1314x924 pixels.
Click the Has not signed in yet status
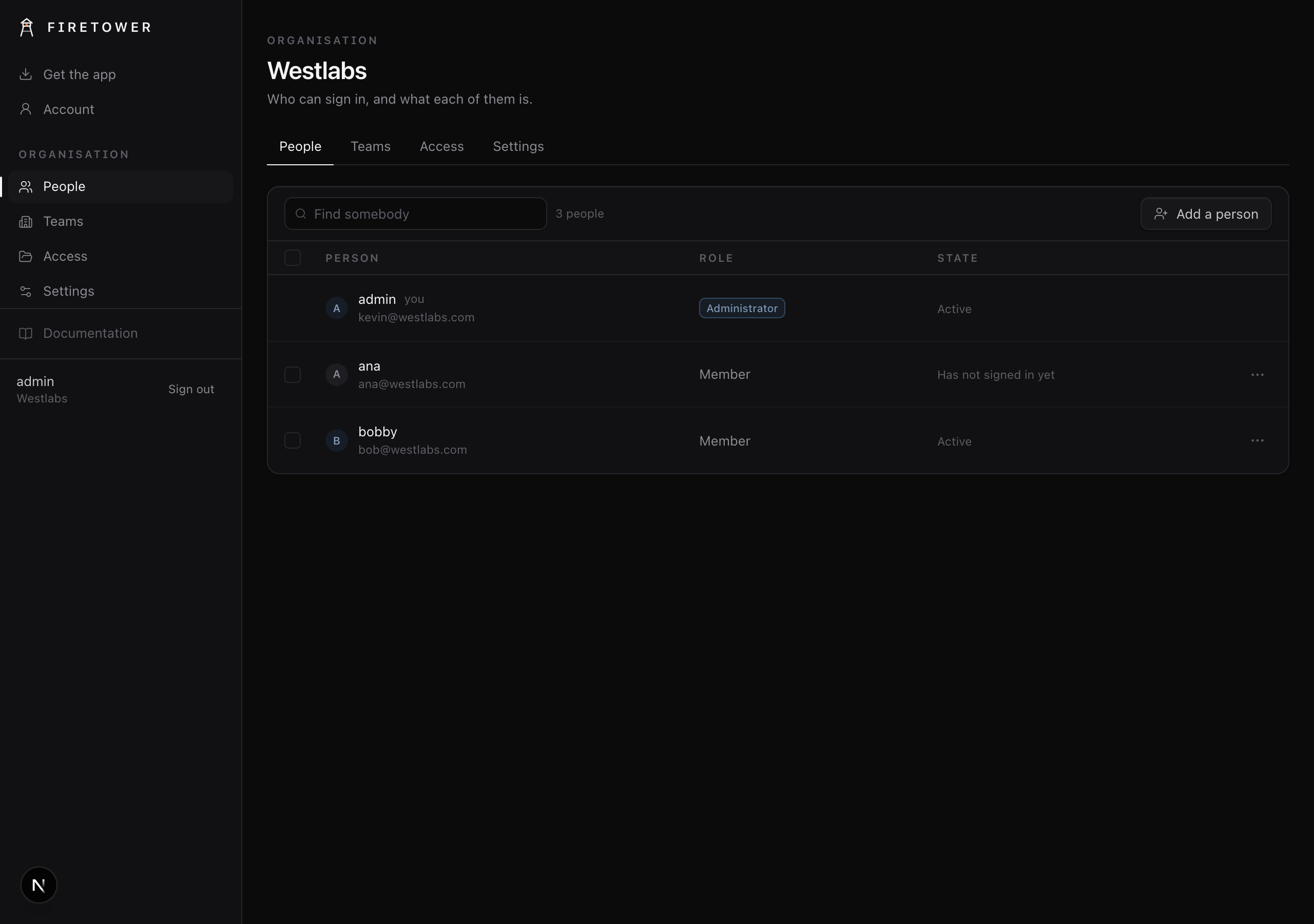(x=996, y=375)
